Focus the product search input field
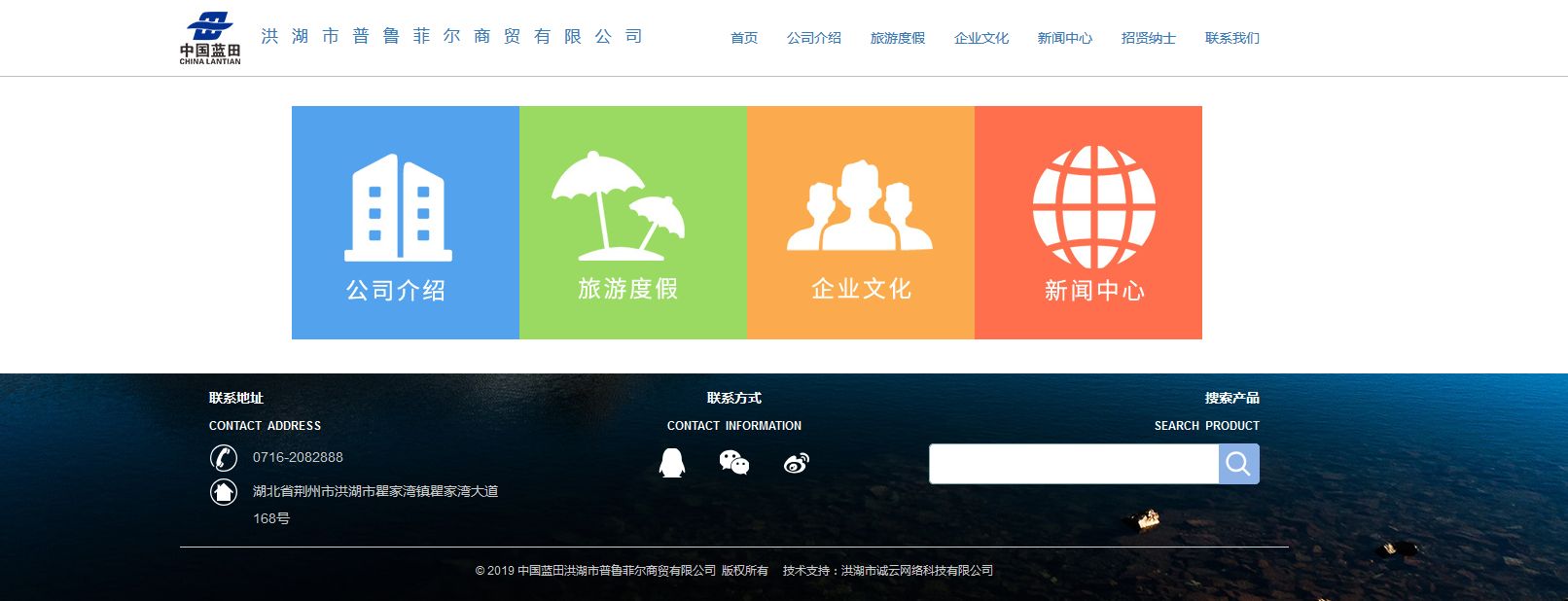This screenshot has width=1568, height=601. (x=1073, y=464)
